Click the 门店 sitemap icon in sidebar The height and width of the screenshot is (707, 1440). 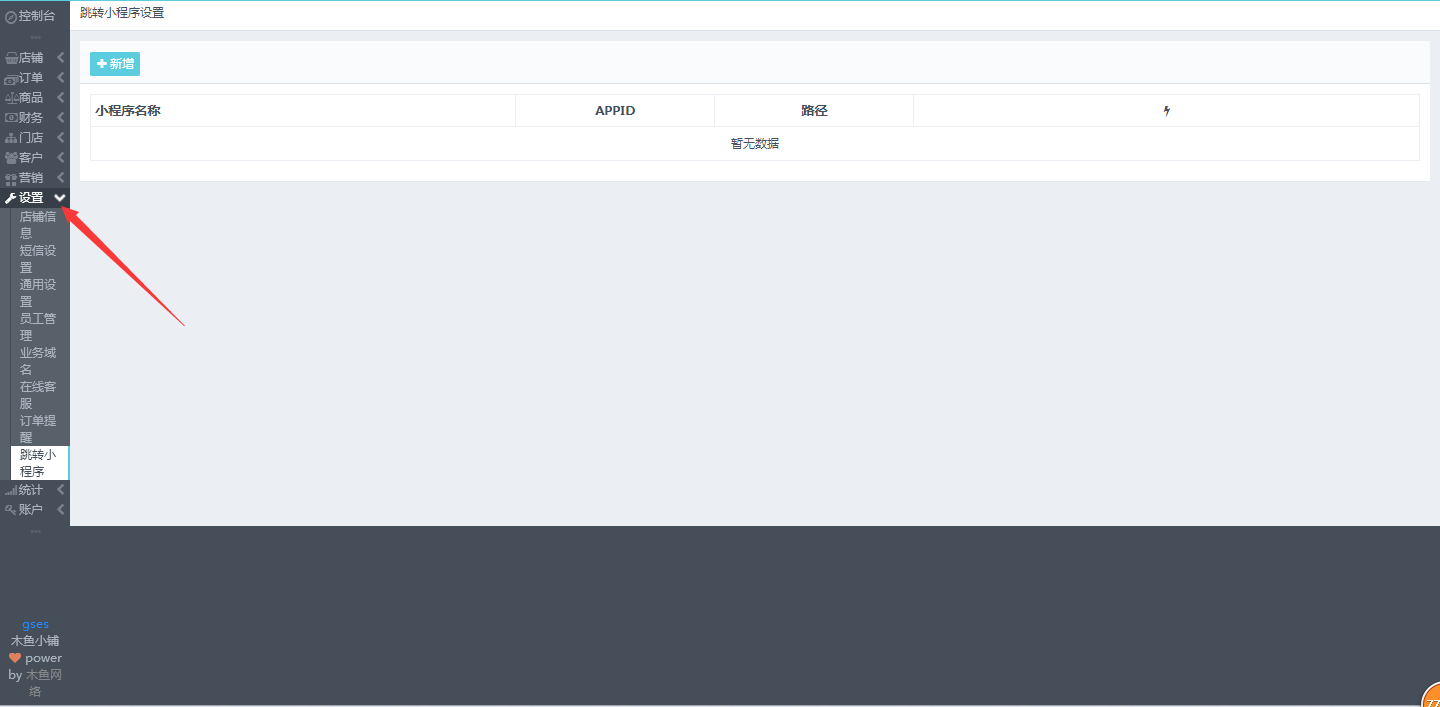[11, 138]
